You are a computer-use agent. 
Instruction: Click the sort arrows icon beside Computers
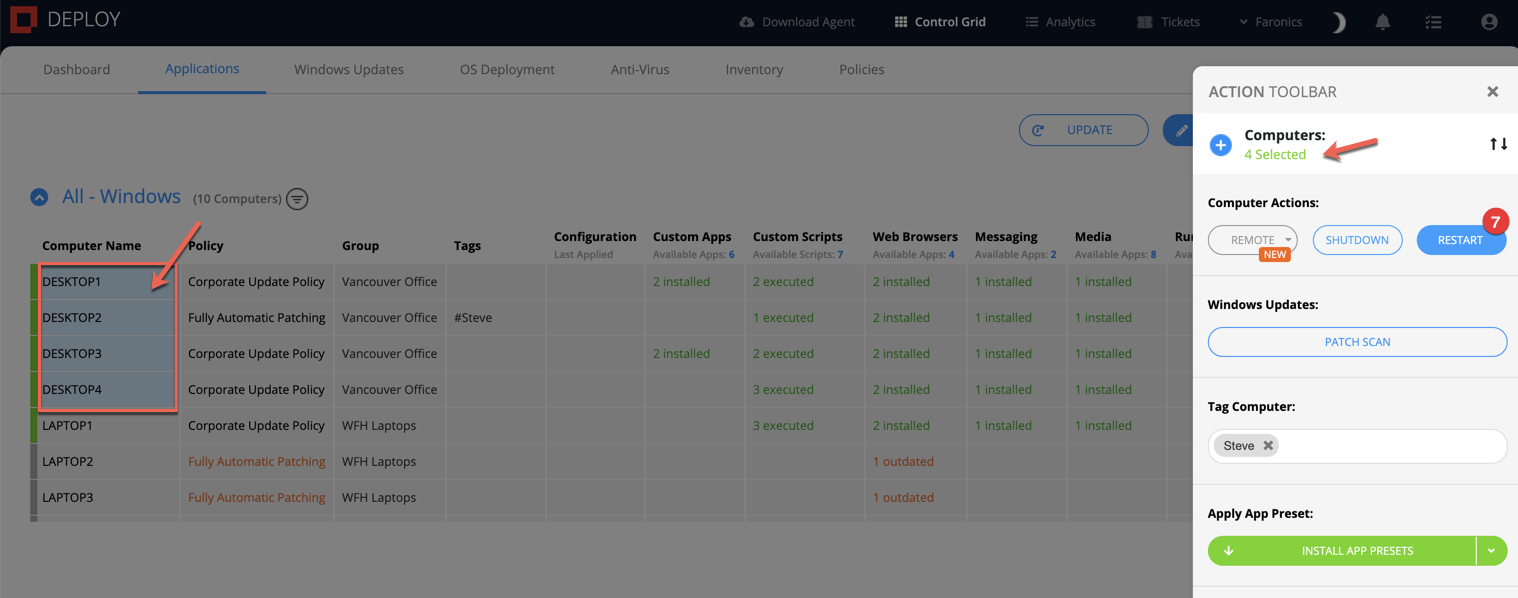(1498, 144)
